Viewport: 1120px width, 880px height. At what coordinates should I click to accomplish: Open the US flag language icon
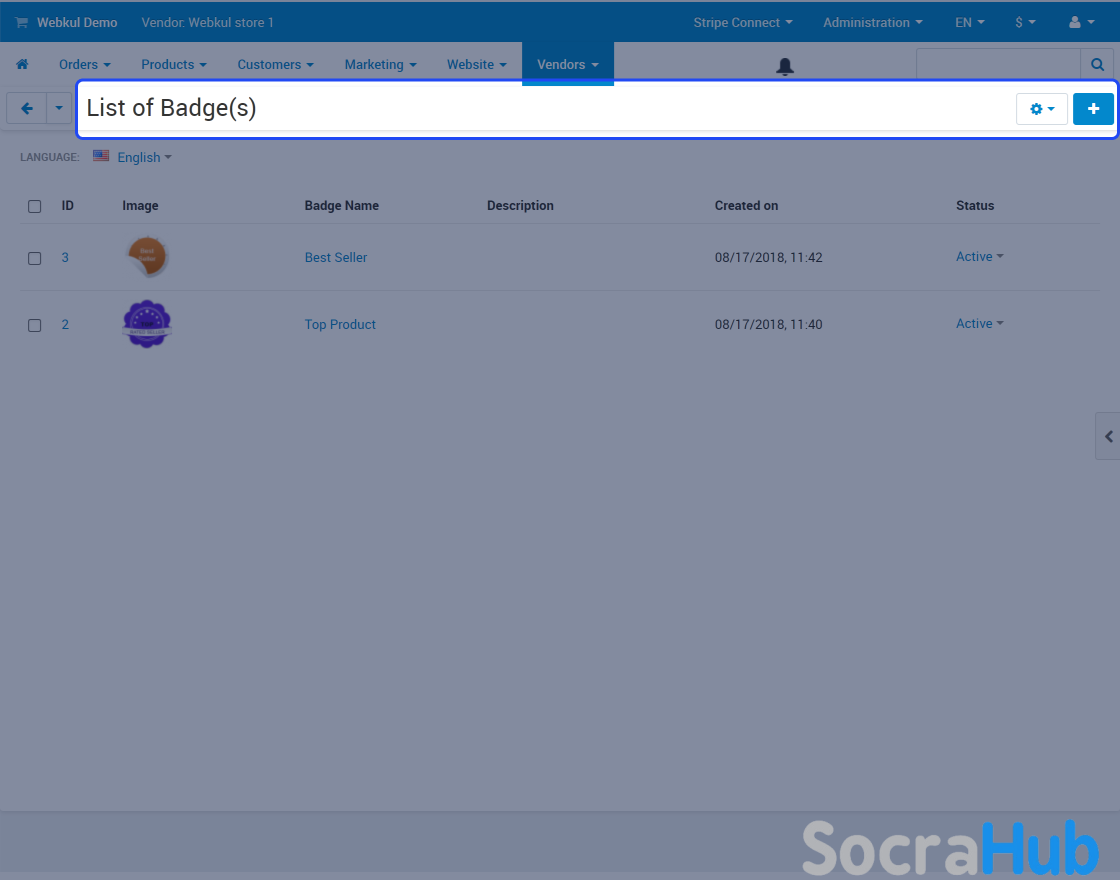101,156
